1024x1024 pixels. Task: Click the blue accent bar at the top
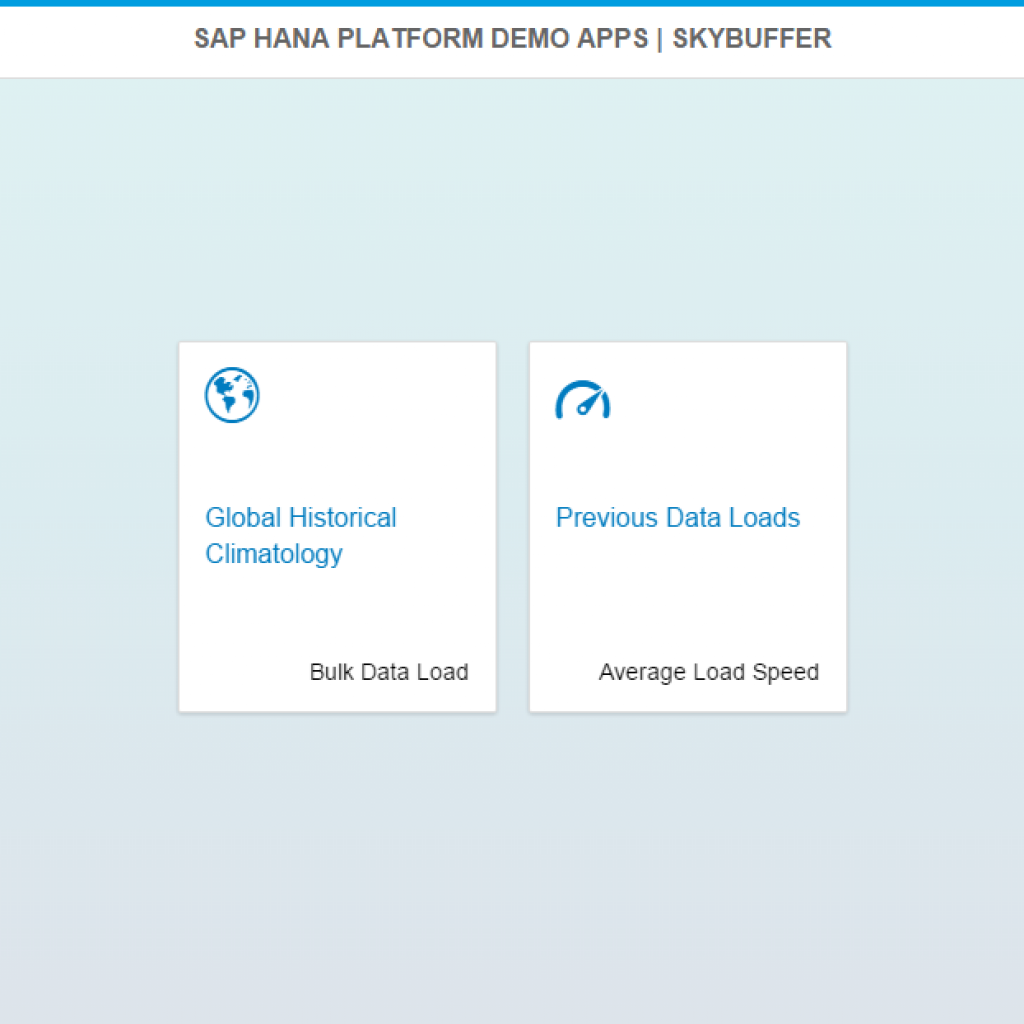(x=512, y=3)
